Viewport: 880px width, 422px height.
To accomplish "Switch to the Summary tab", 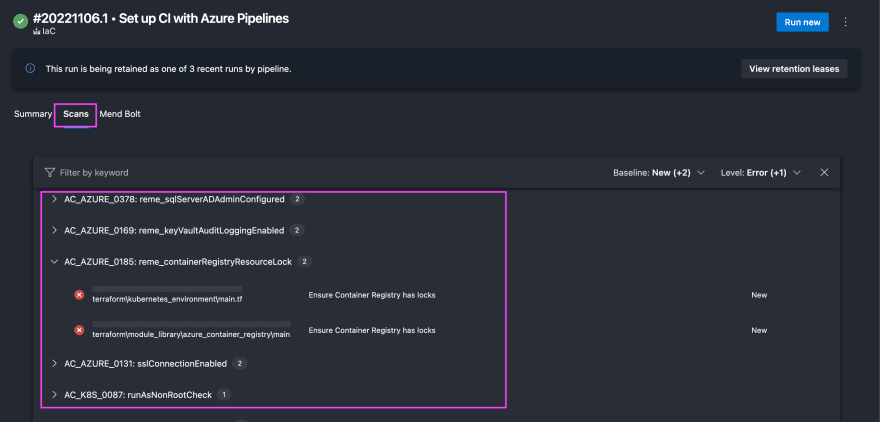I will pos(33,114).
